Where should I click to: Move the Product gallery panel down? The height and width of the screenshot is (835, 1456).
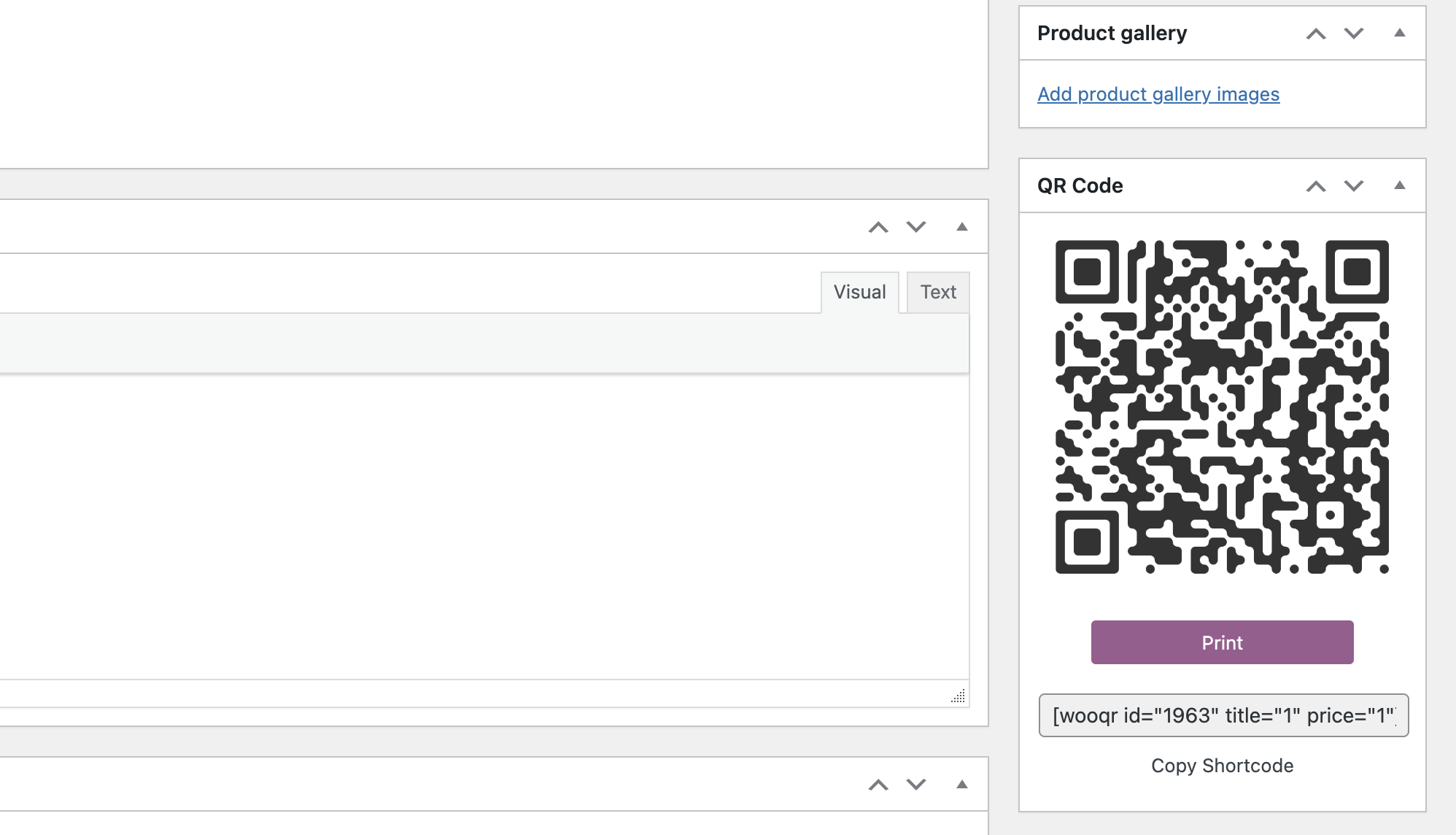tap(1353, 33)
